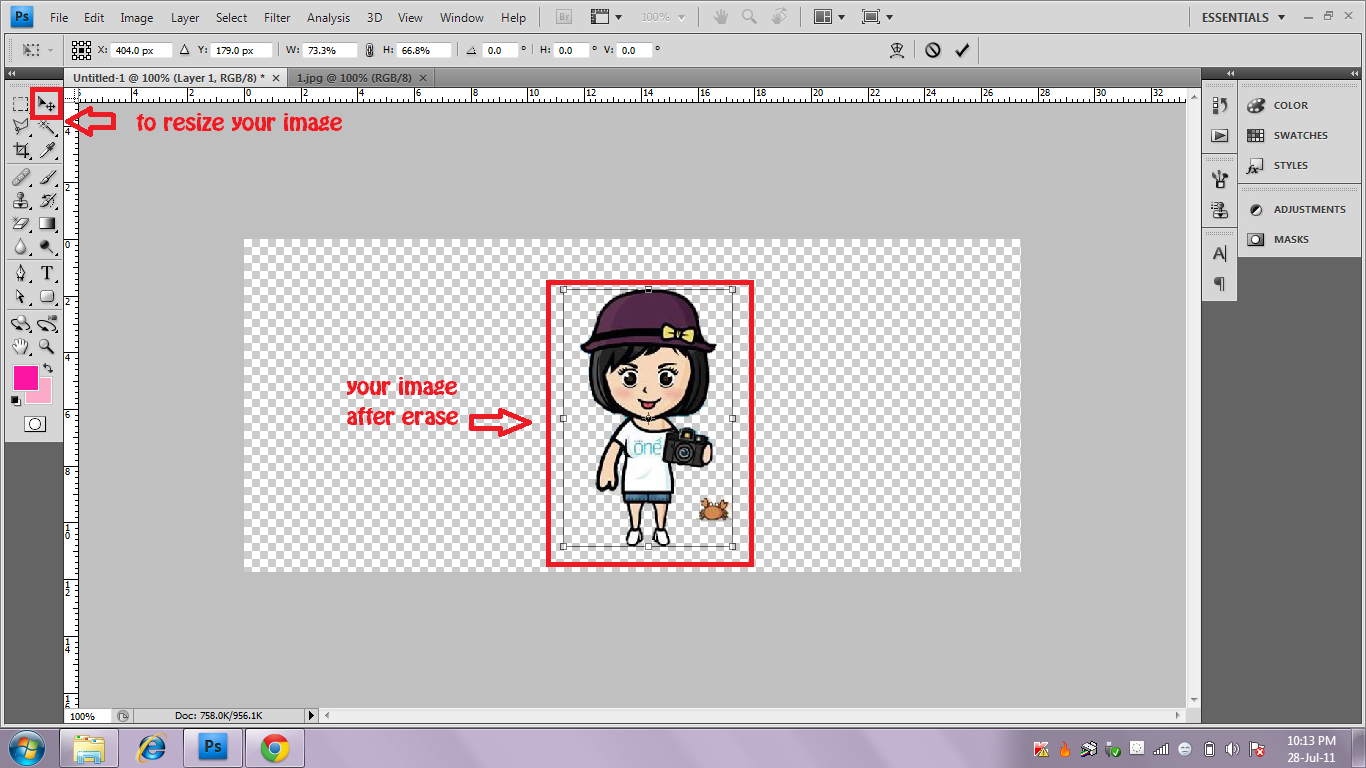The image size is (1366, 768).
Task: Open the File menu
Action: [x=59, y=18]
